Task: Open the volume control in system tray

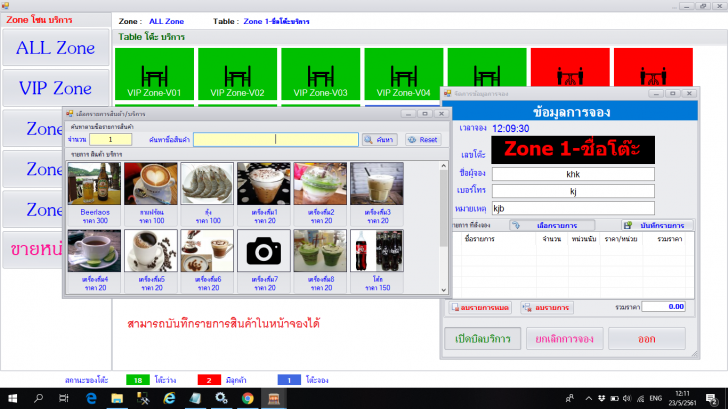Action: pos(627,398)
